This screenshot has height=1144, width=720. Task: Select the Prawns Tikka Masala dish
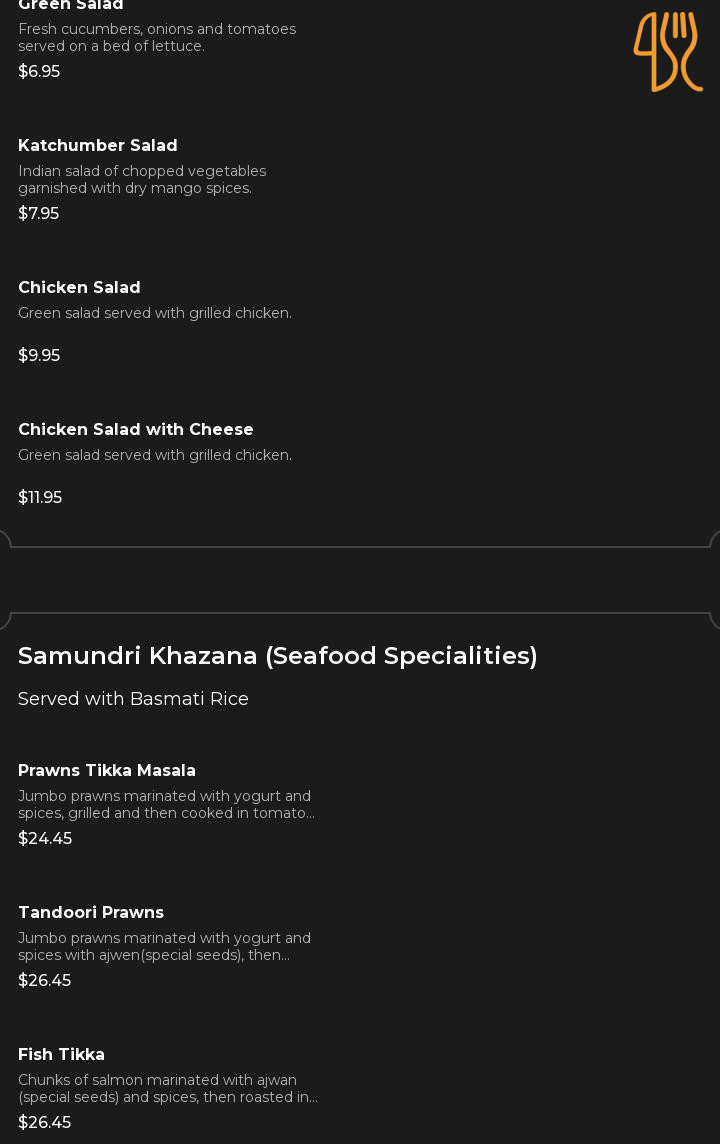coord(107,771)
